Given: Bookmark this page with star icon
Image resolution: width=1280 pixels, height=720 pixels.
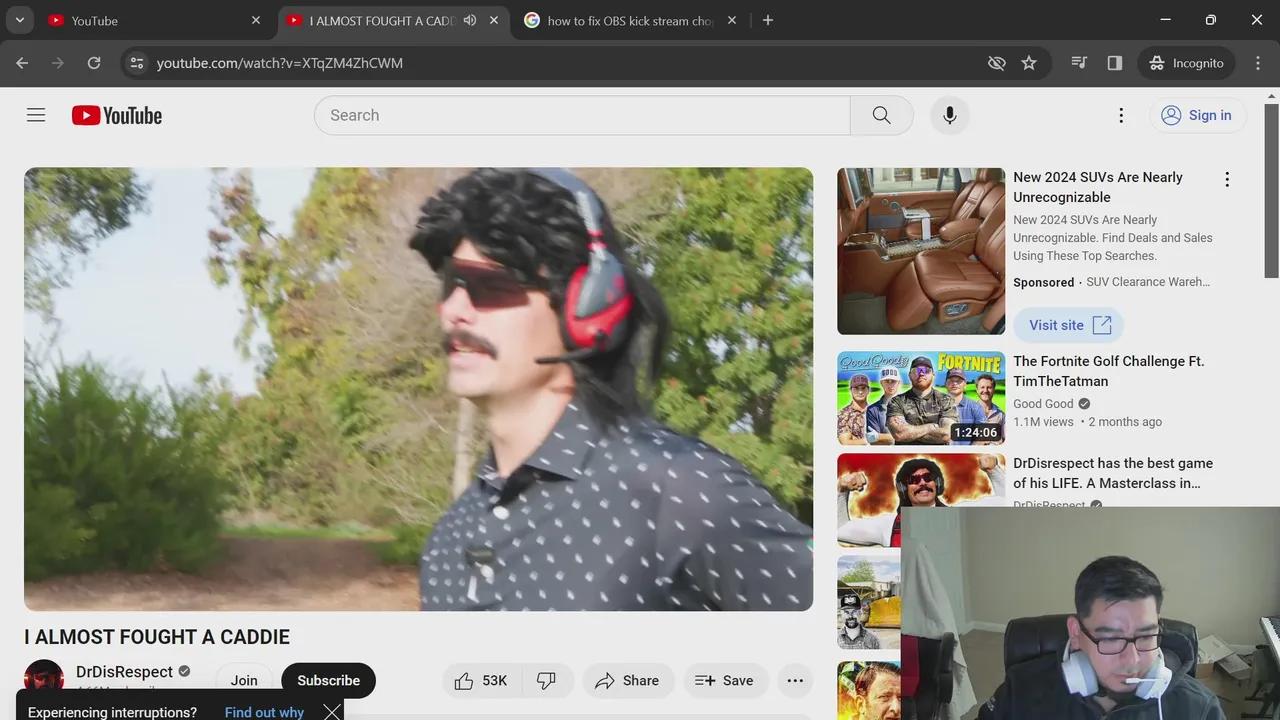Looking at the screenshot, I should (x=1029, y=63).
